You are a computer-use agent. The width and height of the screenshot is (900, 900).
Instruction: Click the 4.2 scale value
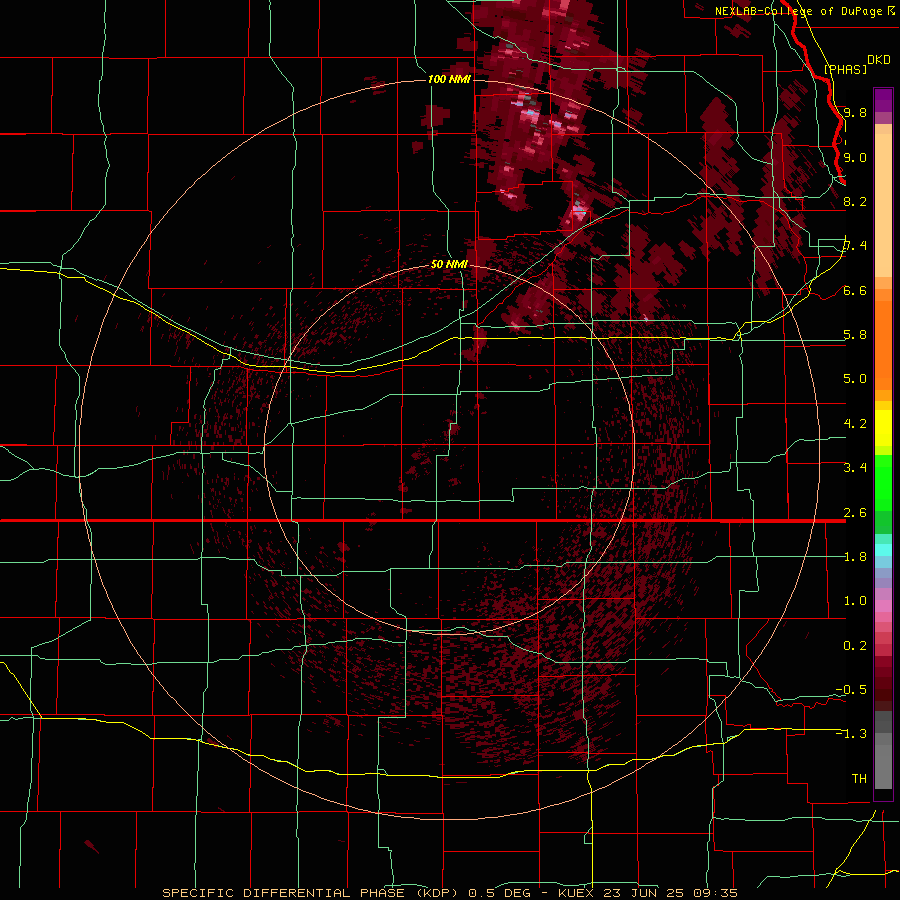pyautogui.click(x=855, y=424)
